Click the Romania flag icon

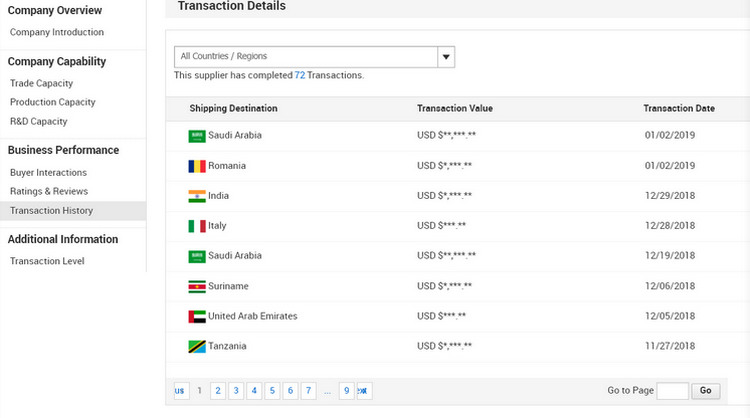pos(196,166)
